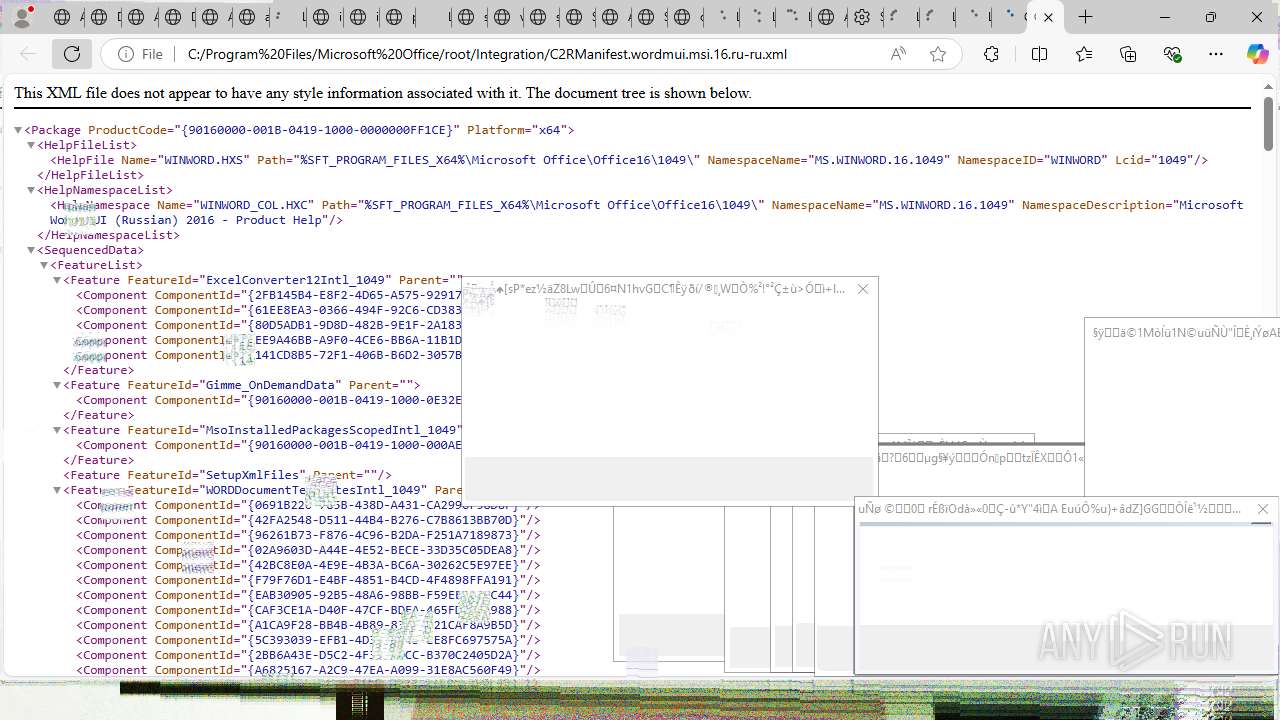Screen dimensions: 1280x720
Task: Click component {02A9603D-A44E-4E52-BECE-33D35C05DEA8}
Action: [x=309, y=550]
